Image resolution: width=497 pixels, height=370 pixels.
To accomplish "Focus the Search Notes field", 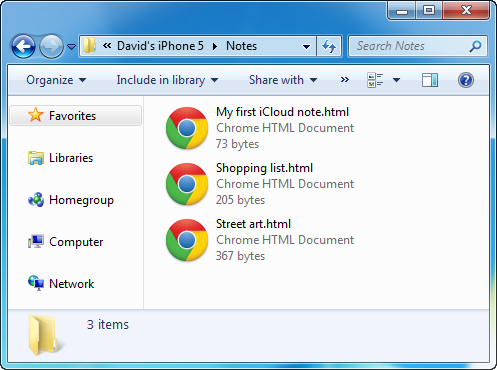I will pyautogui.click(x=417, y=46).
